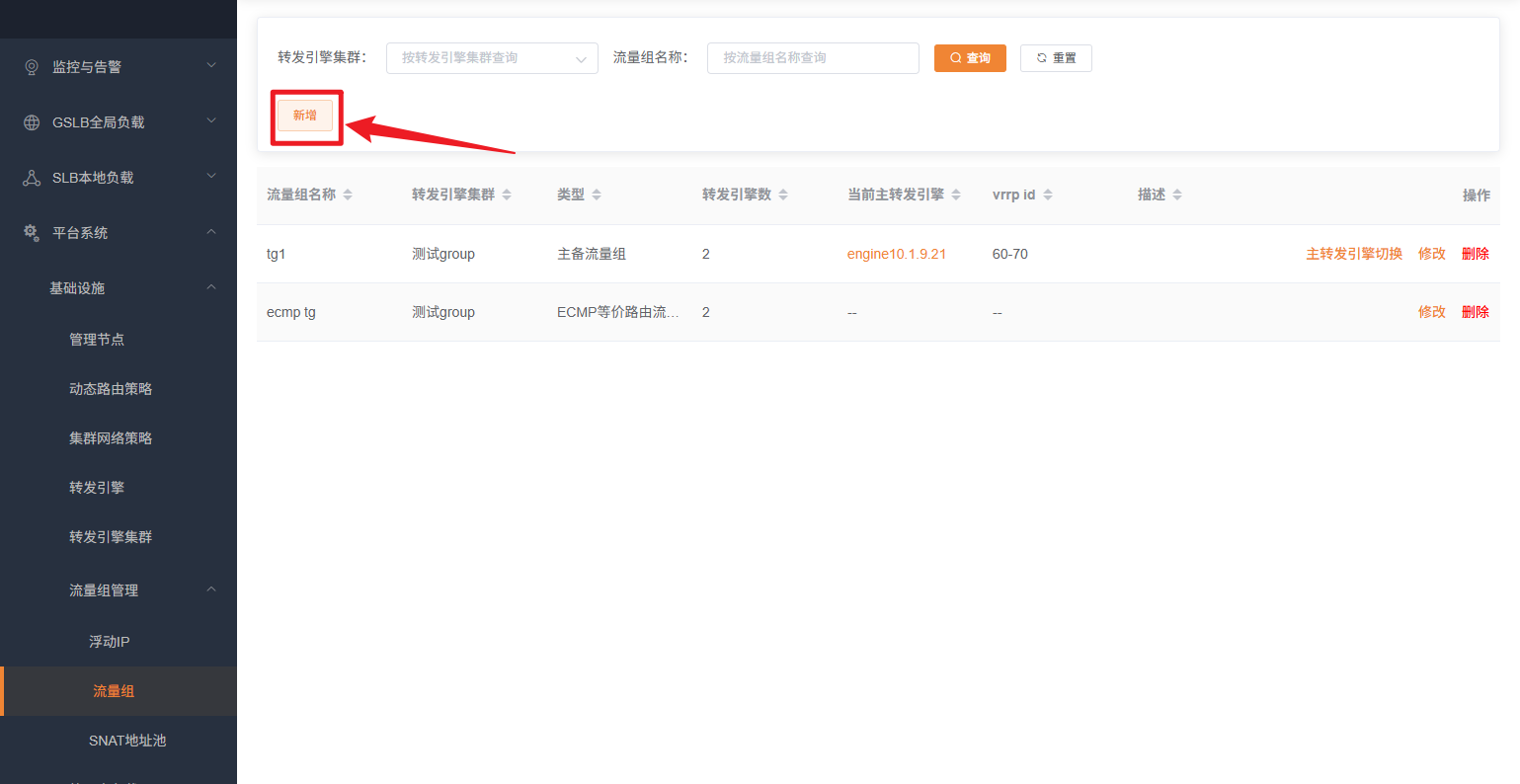1520x784 pixels.
Task: Sort by 转发引擎数 column sort icon
Action: 783,196
